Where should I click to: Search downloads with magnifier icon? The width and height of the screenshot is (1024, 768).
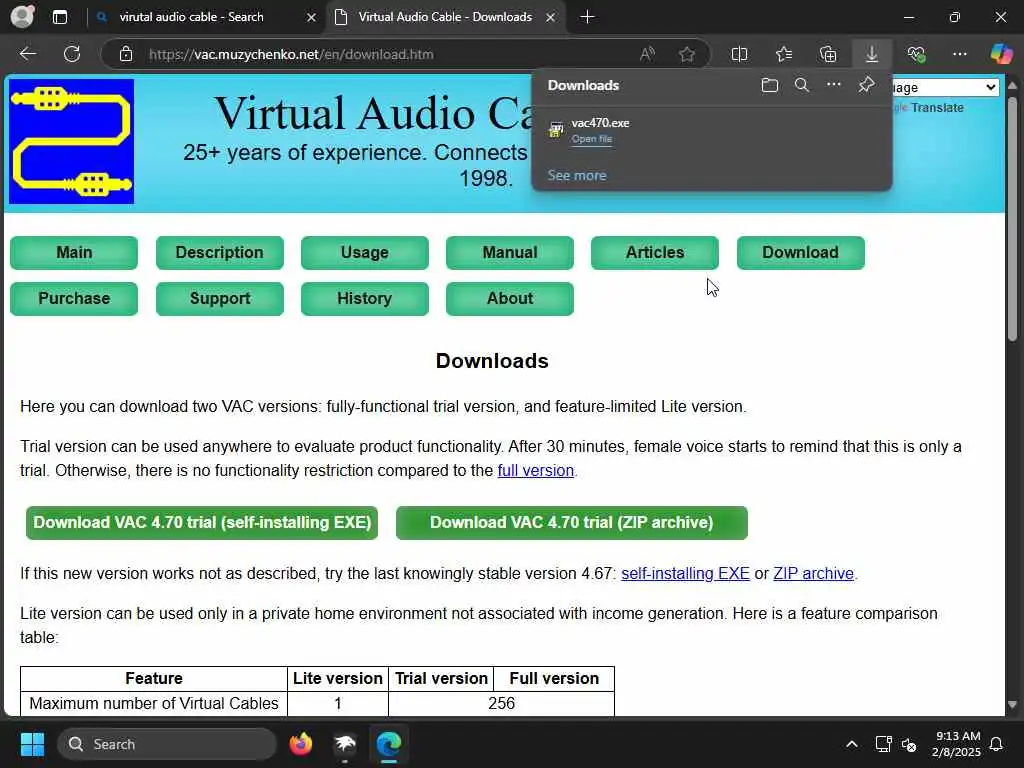[801, 85]
